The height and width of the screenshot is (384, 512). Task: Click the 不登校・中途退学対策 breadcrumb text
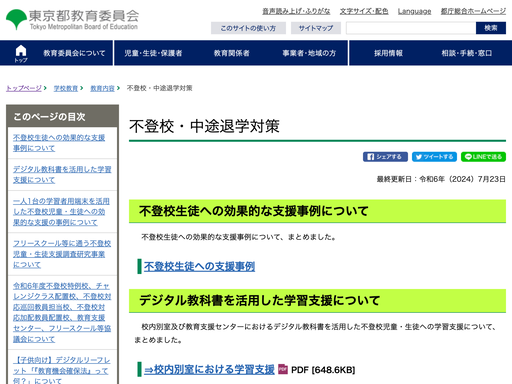pos(159,88)
